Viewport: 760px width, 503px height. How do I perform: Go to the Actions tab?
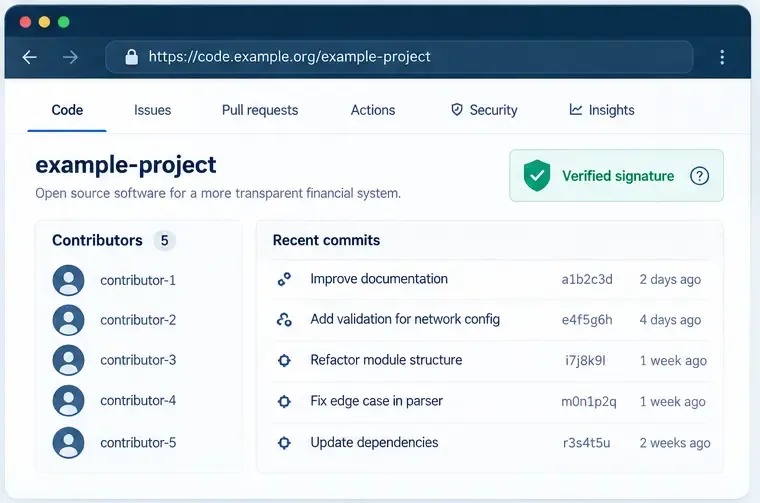pyautogui.click(x=373, y=110)
